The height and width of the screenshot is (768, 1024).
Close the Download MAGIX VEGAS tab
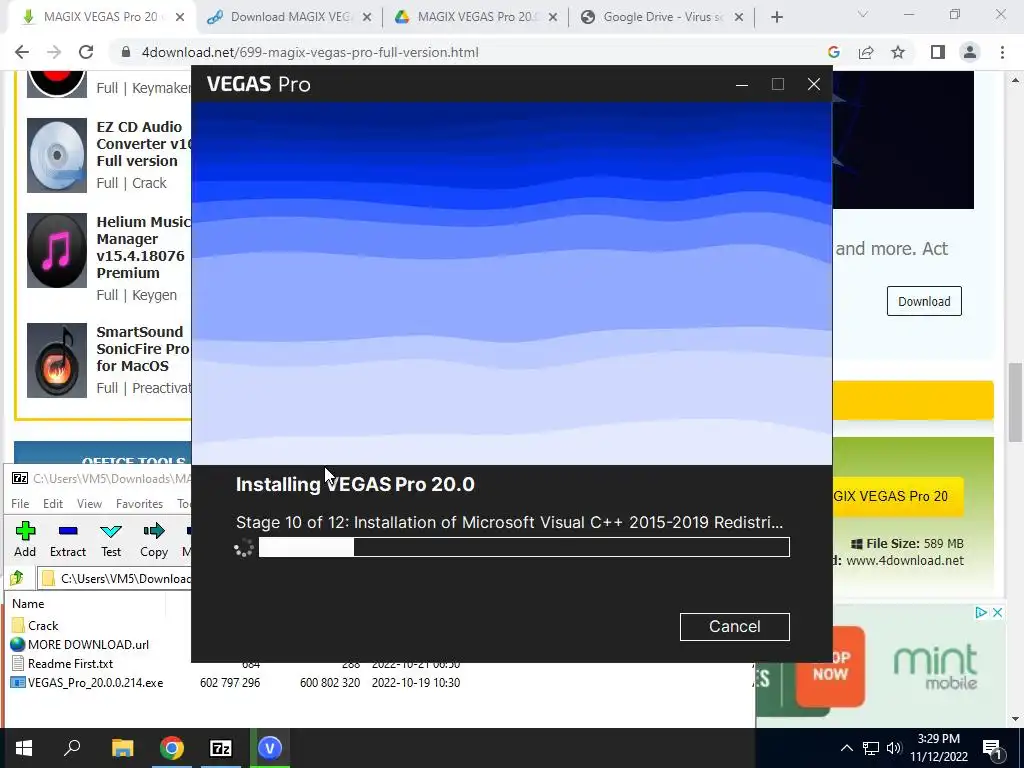[367, 18]
